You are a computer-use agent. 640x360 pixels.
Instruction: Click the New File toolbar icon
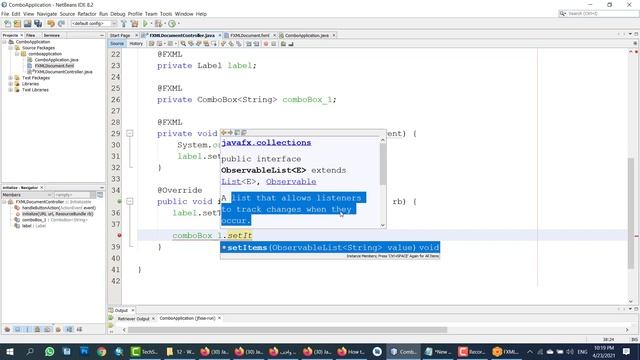[8, 24]
